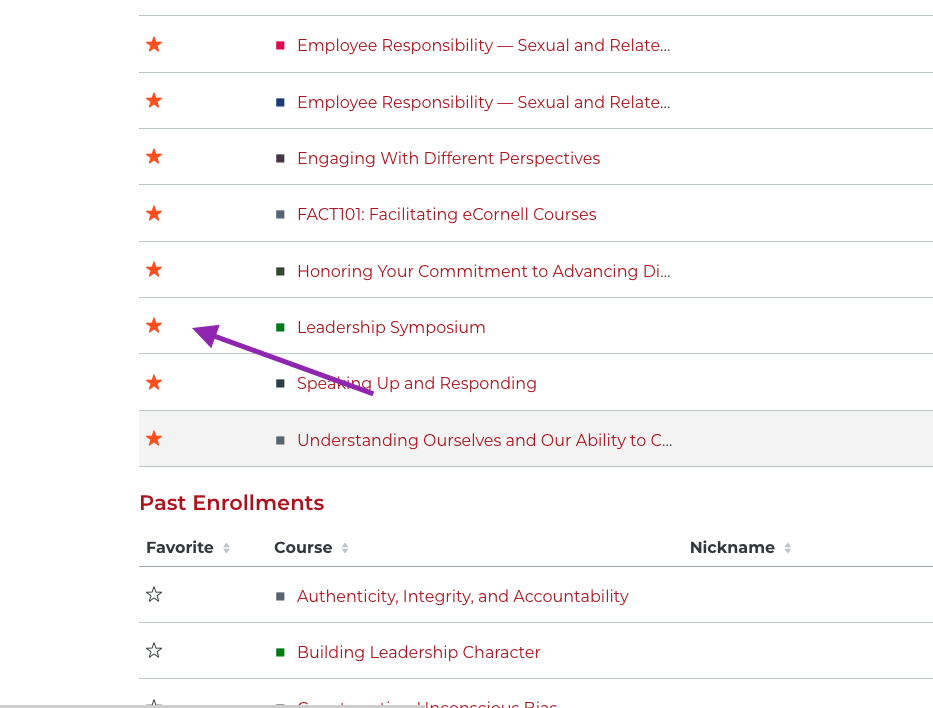Favorite the Authenticity, Integrity, and Accountability course
Image resolution: width=933 pixels, height=708 pixels.
coord(154,594)
